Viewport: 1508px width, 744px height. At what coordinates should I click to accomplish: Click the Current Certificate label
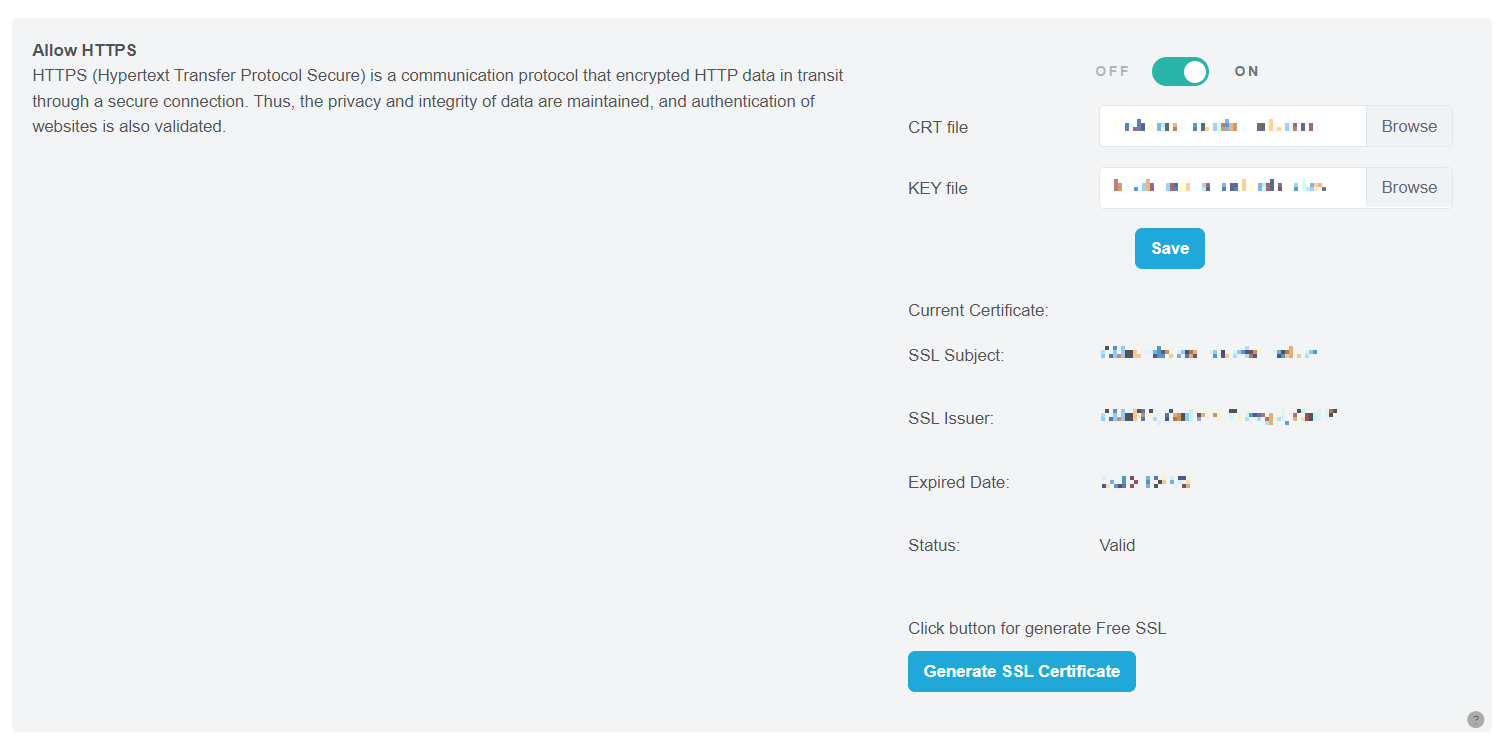tap(978, 311)
